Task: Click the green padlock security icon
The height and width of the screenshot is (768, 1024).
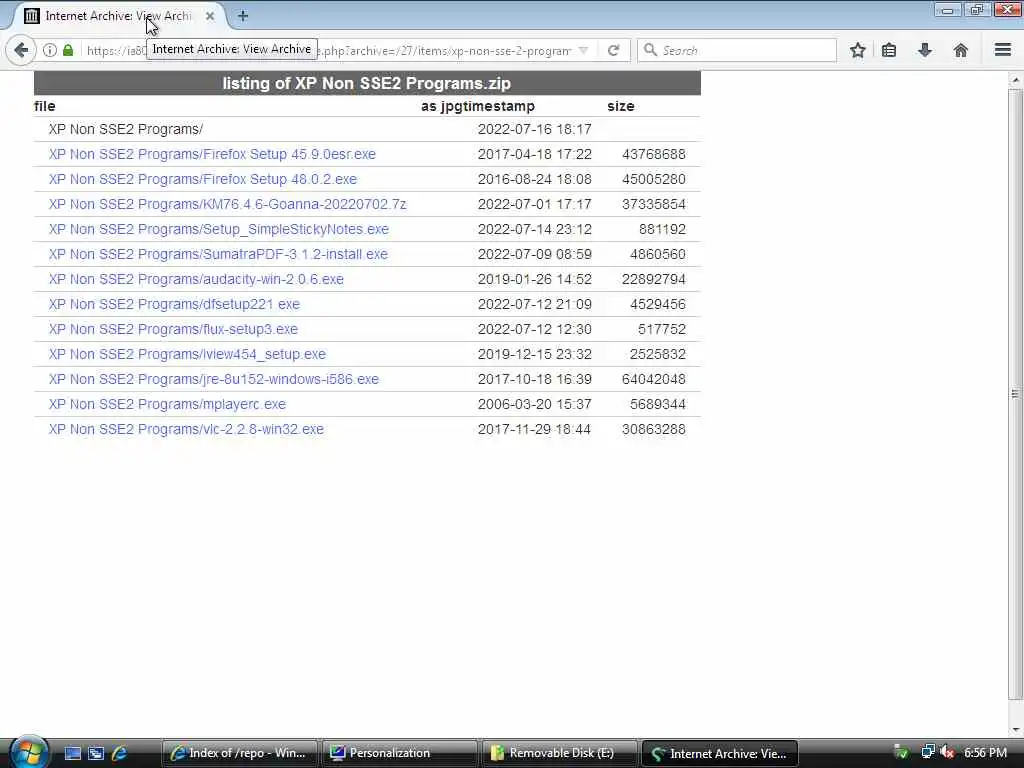Action: click(68, 50)
